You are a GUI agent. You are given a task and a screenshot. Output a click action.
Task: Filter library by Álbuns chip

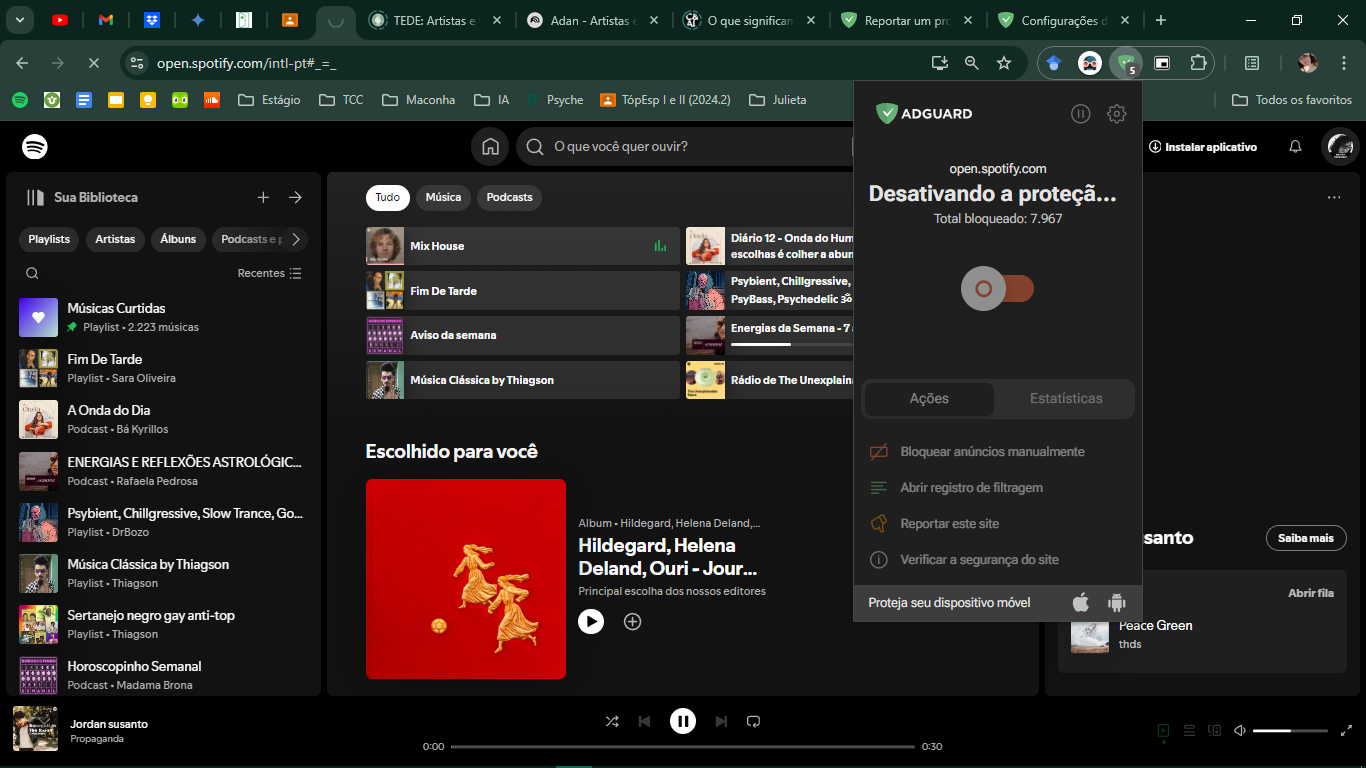click(178, 239)
